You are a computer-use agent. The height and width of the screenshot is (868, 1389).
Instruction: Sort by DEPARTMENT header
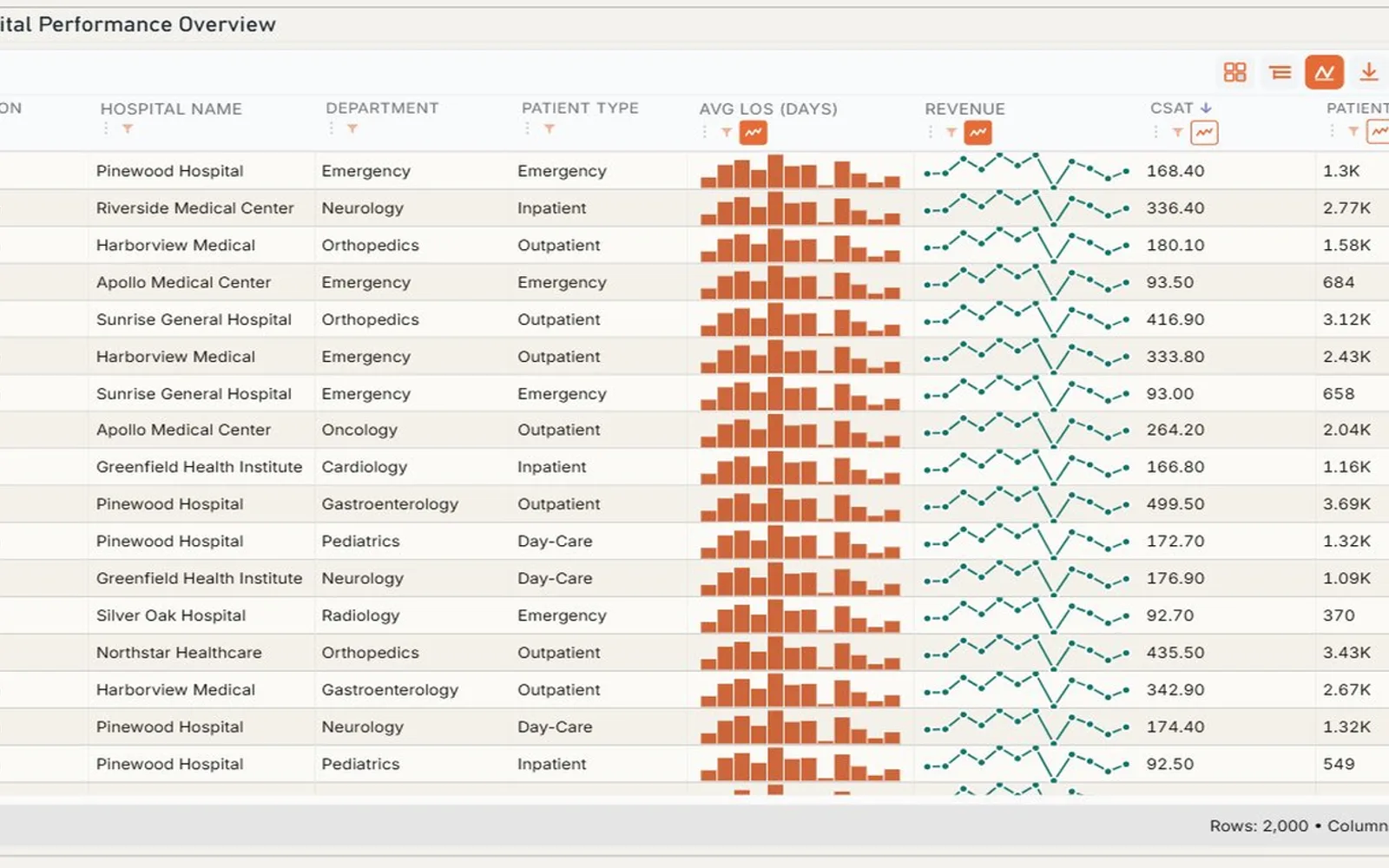point(382,108)
